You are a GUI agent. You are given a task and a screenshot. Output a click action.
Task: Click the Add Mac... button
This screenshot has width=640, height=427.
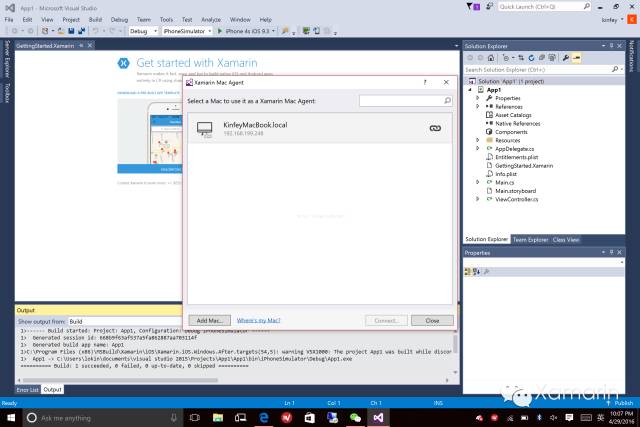(x=210, y=320)
